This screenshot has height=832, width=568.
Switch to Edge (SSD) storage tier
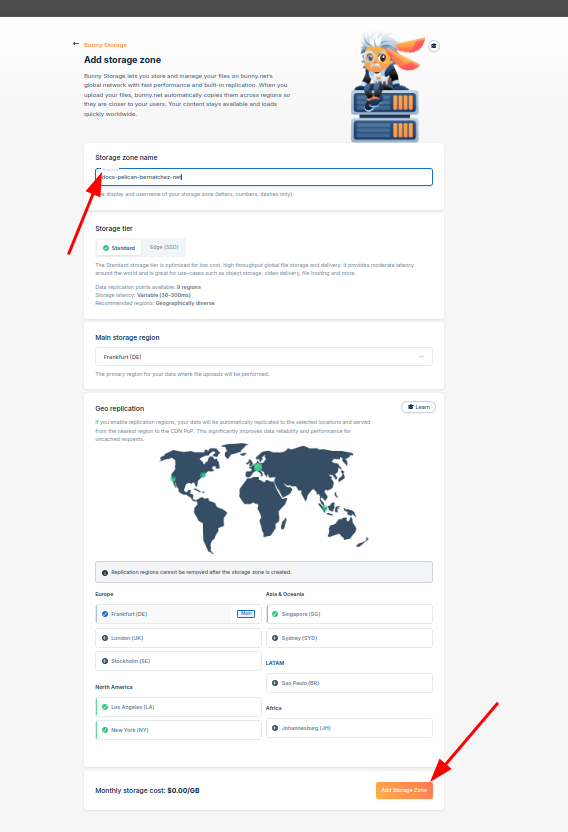click(164, 247)
